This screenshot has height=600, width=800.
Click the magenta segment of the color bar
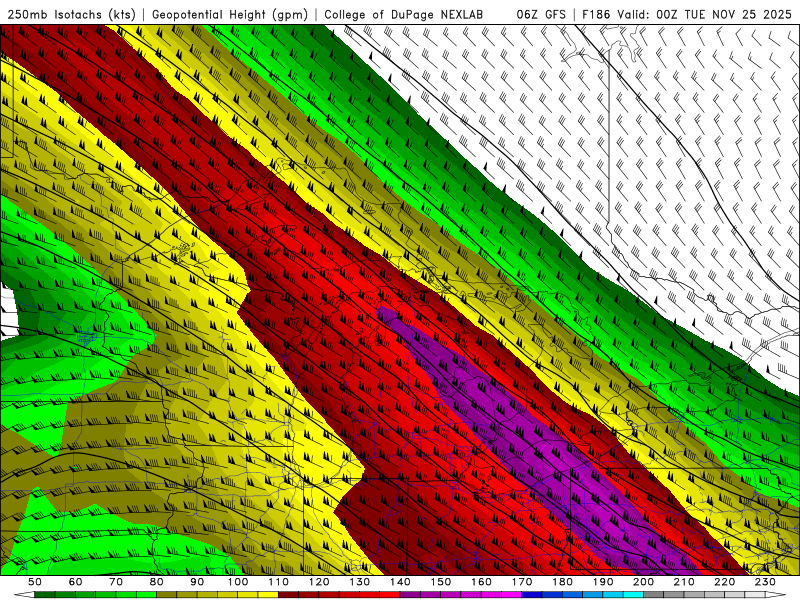click(512, 595)
